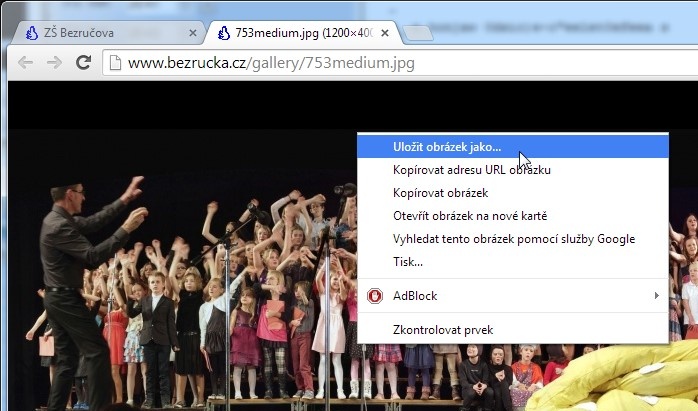Select 'Vyhledat tento obrázek pomocí služby Google'
The image size is (698, 411).
[x=513, y=239]
